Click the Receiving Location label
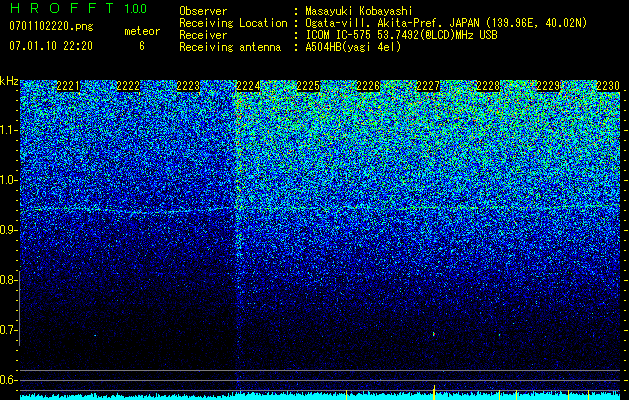Screen dimensions: 629x400 233,23
